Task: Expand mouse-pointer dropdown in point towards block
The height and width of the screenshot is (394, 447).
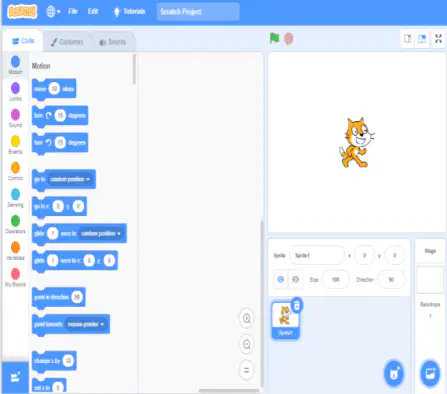Action: pos(86,324)
